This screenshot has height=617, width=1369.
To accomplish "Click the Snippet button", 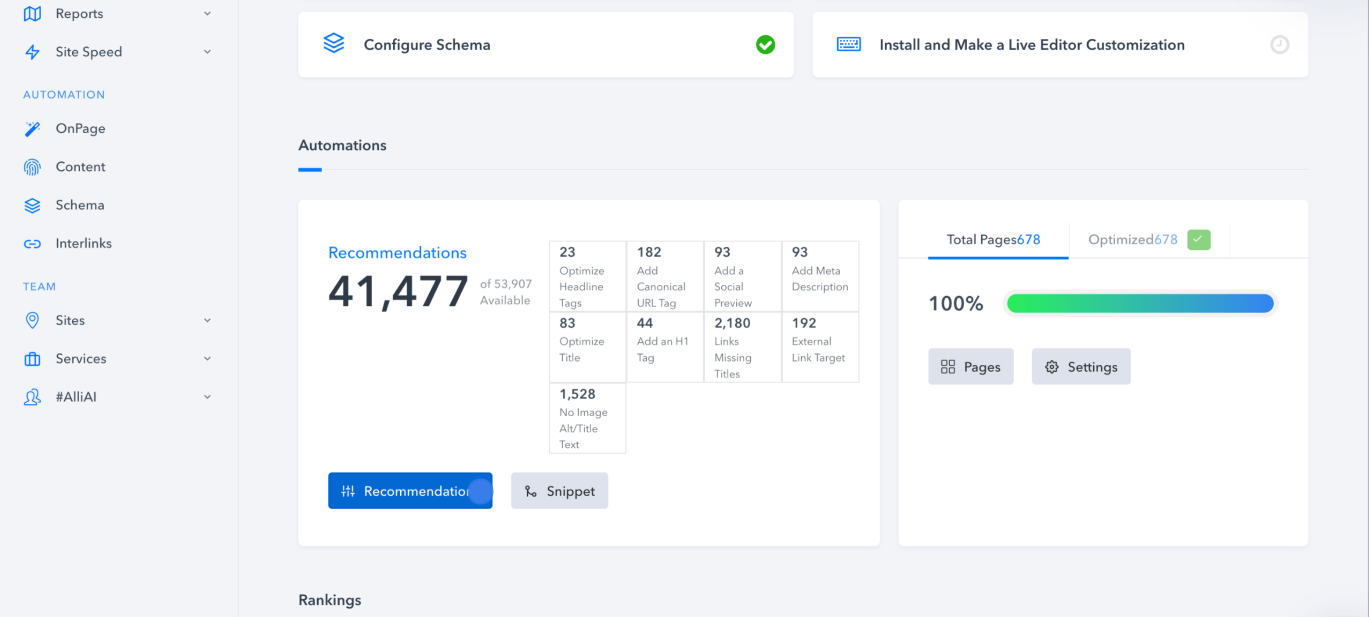I will (x=559, y=491).
